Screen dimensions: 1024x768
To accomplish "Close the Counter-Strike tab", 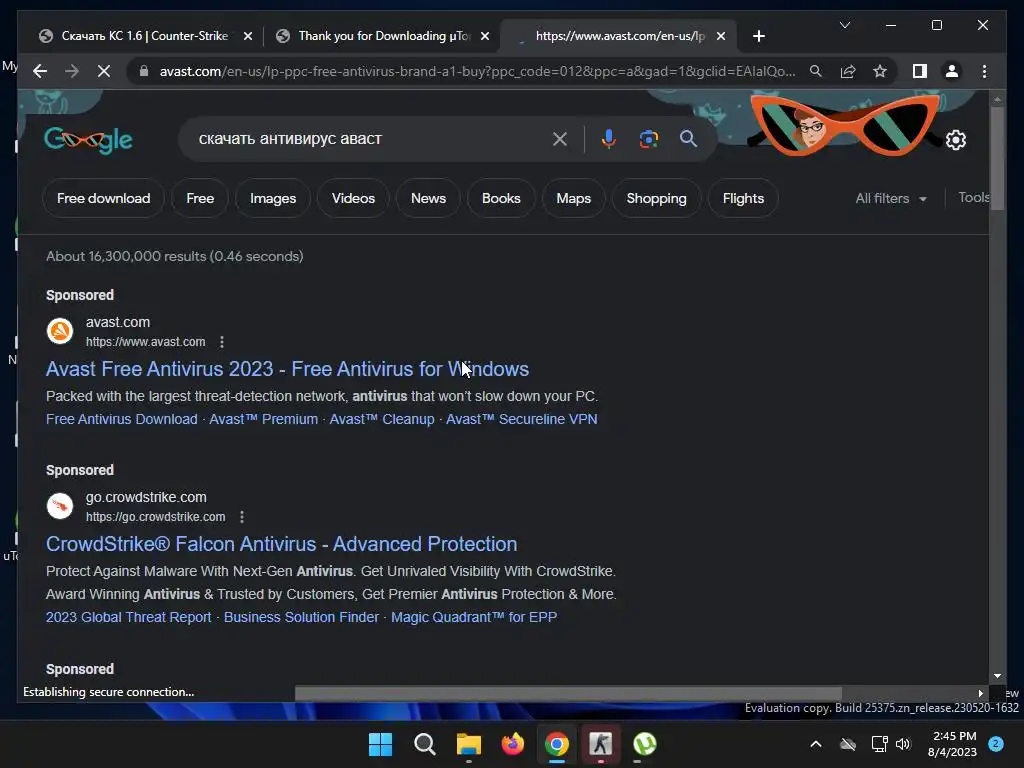I will (x=248, y=37).
